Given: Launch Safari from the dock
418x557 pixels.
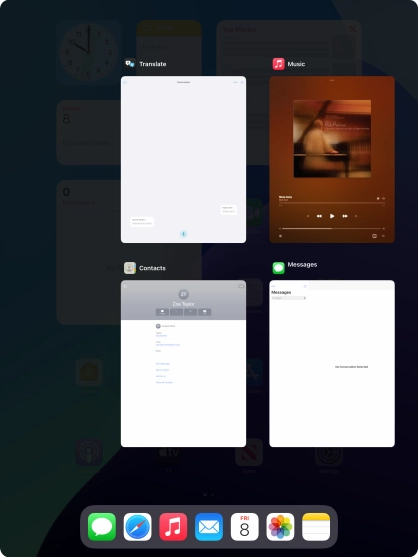Looking at the screenshot, I should (x=137, y=526).
